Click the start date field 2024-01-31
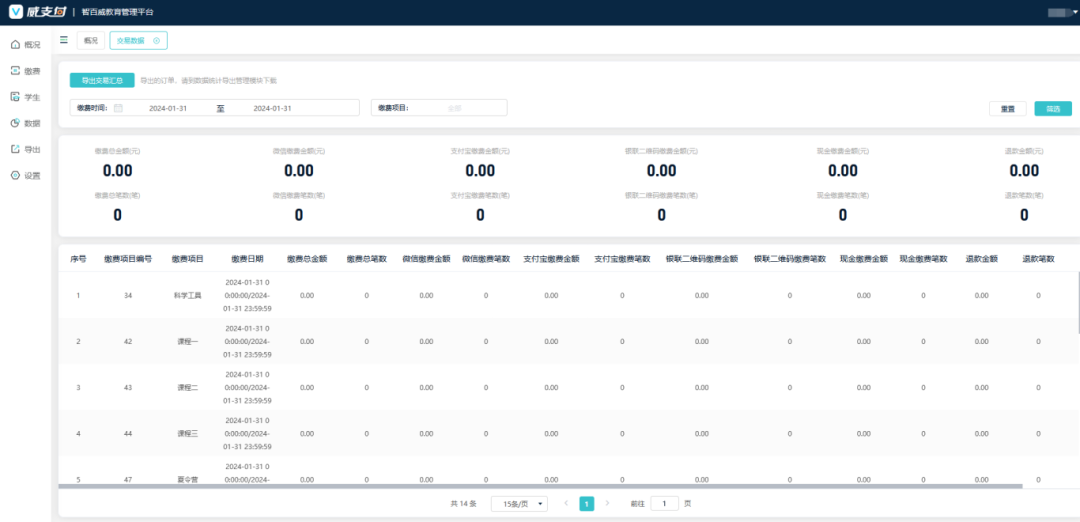 pyautogui.click(x=168, y=108)
